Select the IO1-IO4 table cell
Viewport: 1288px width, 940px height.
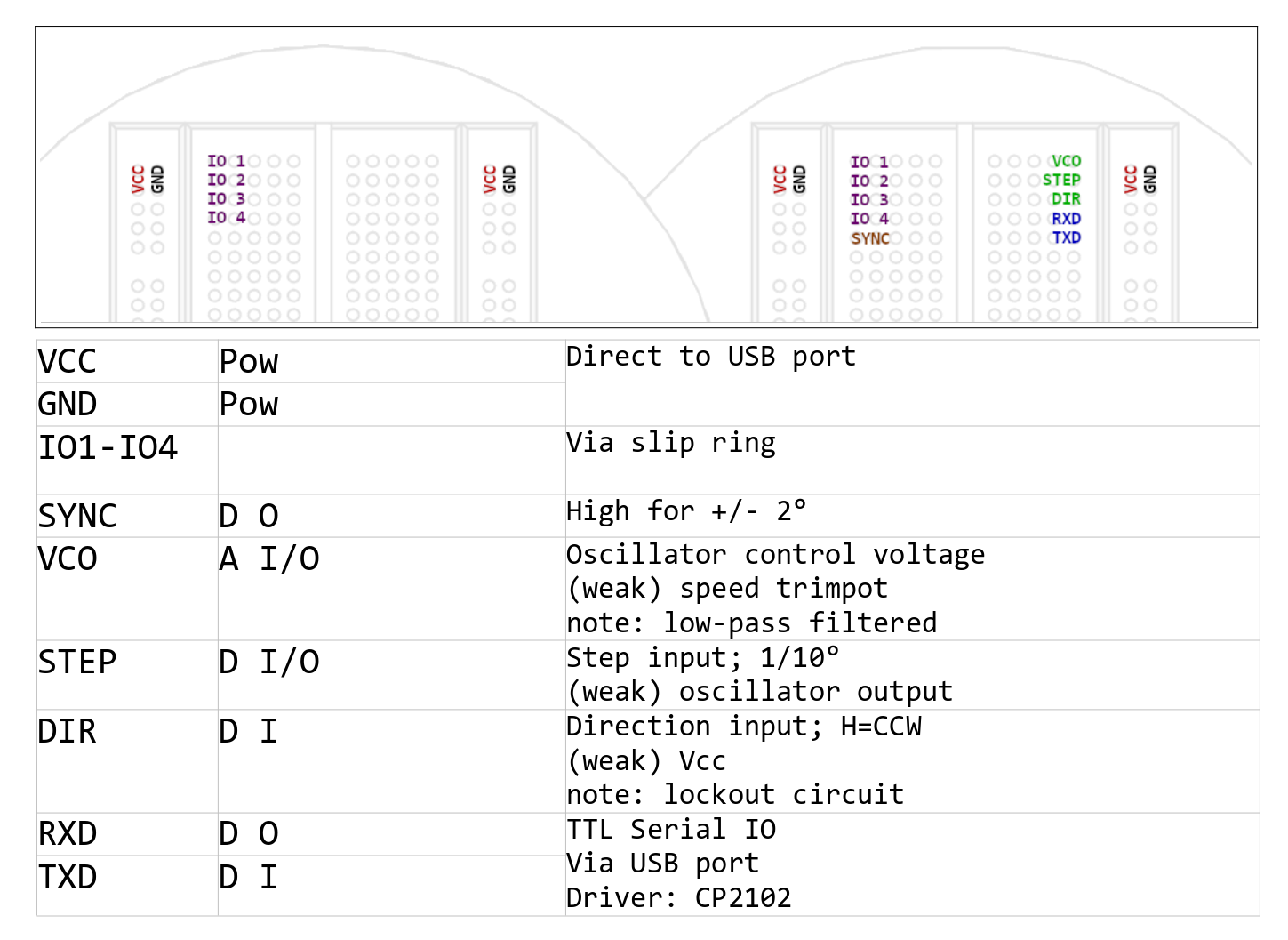point(127,460)
